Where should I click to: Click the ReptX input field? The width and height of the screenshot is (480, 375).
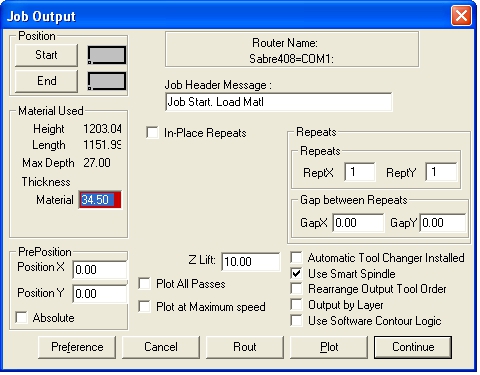coord(360,172)
